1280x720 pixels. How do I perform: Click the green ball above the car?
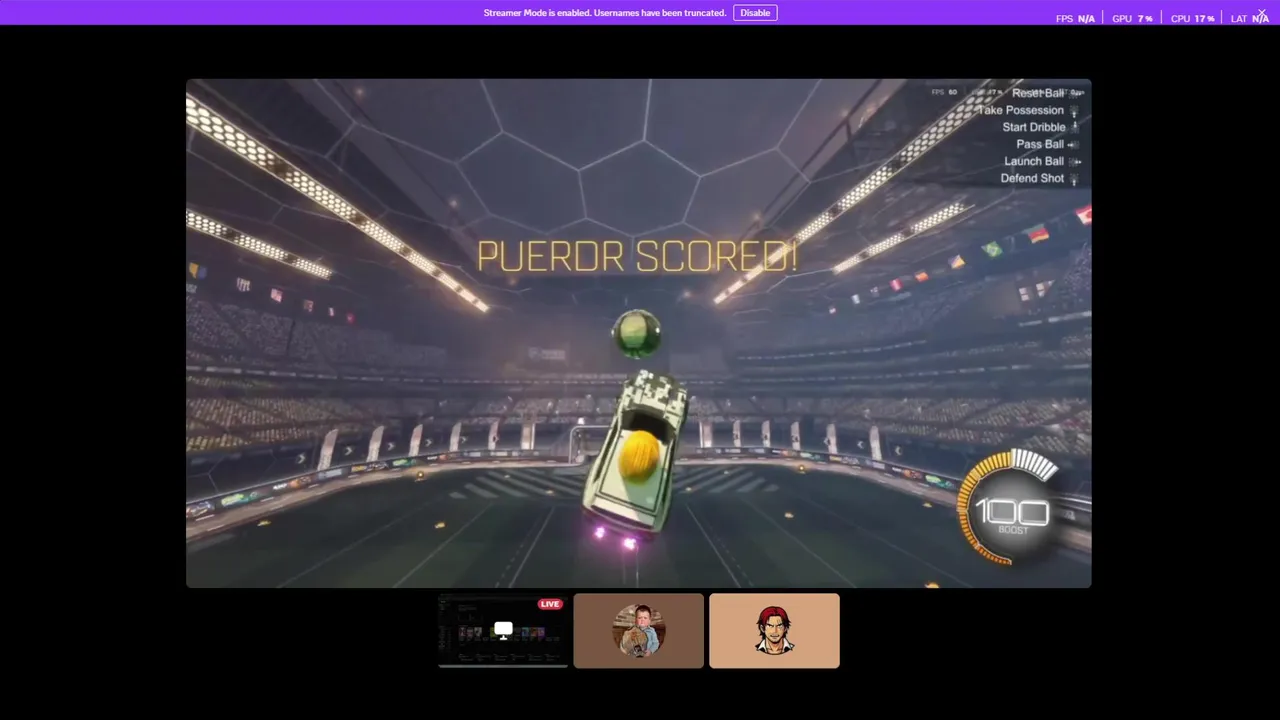(x=636, y=334)
